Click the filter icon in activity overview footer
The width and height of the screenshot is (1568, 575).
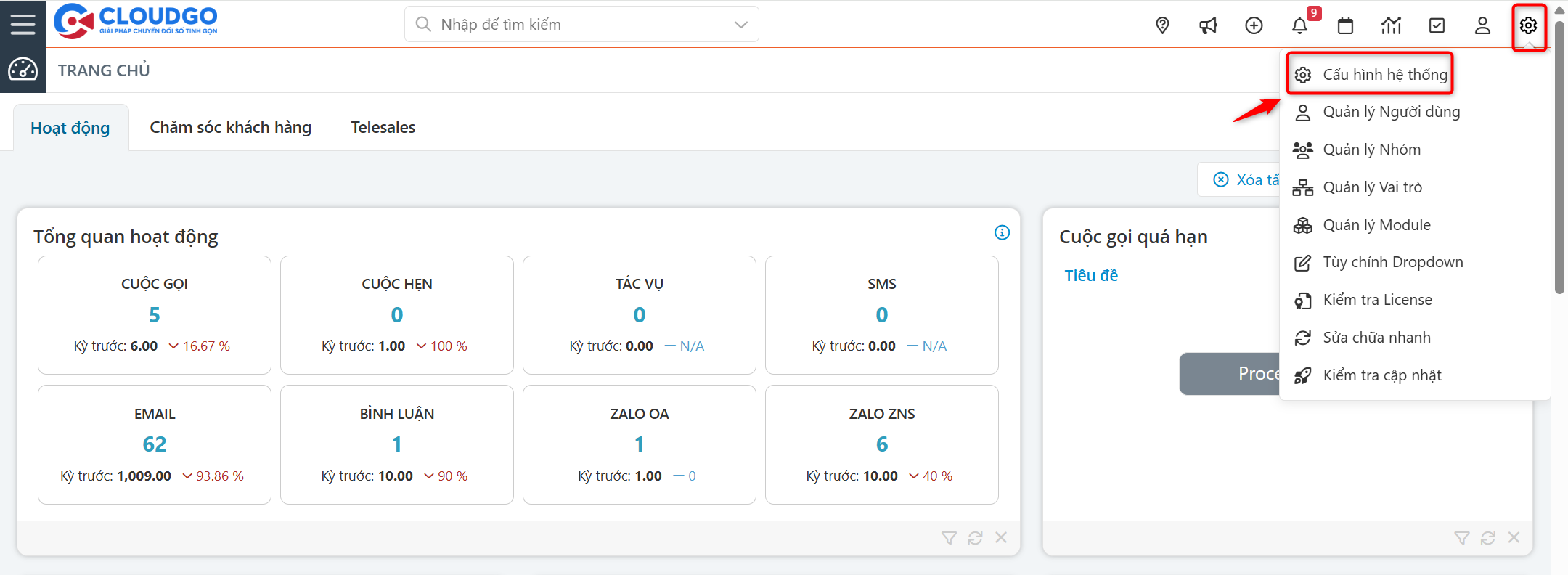949,538
